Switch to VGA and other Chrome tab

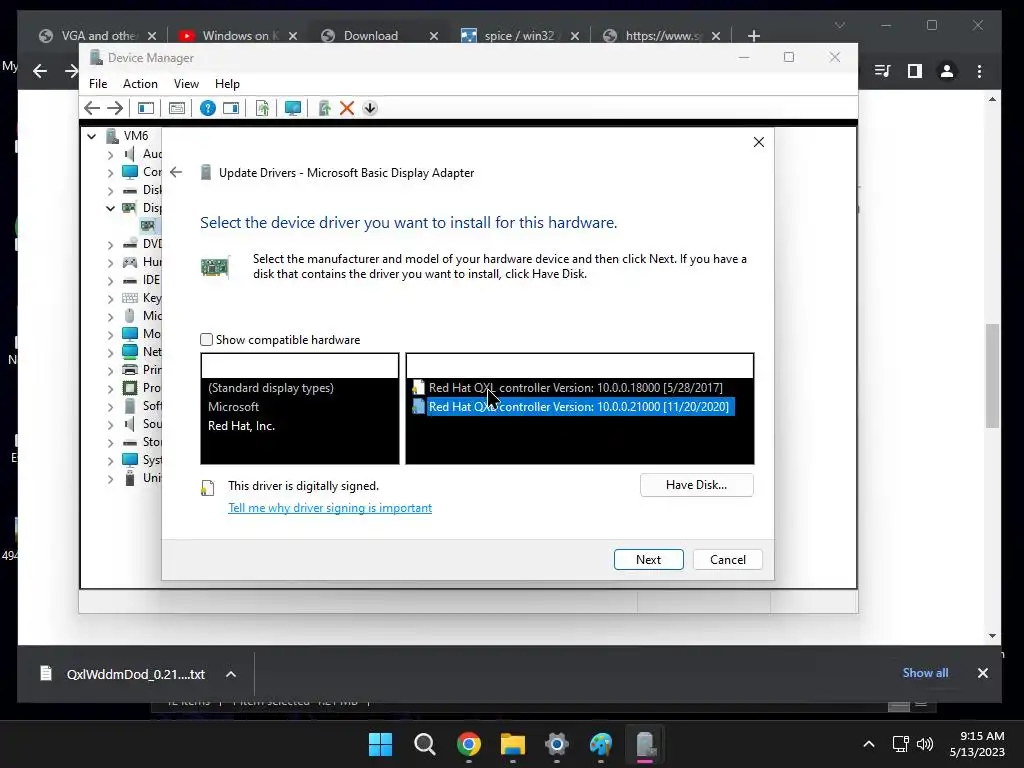[x=97, y=35]
